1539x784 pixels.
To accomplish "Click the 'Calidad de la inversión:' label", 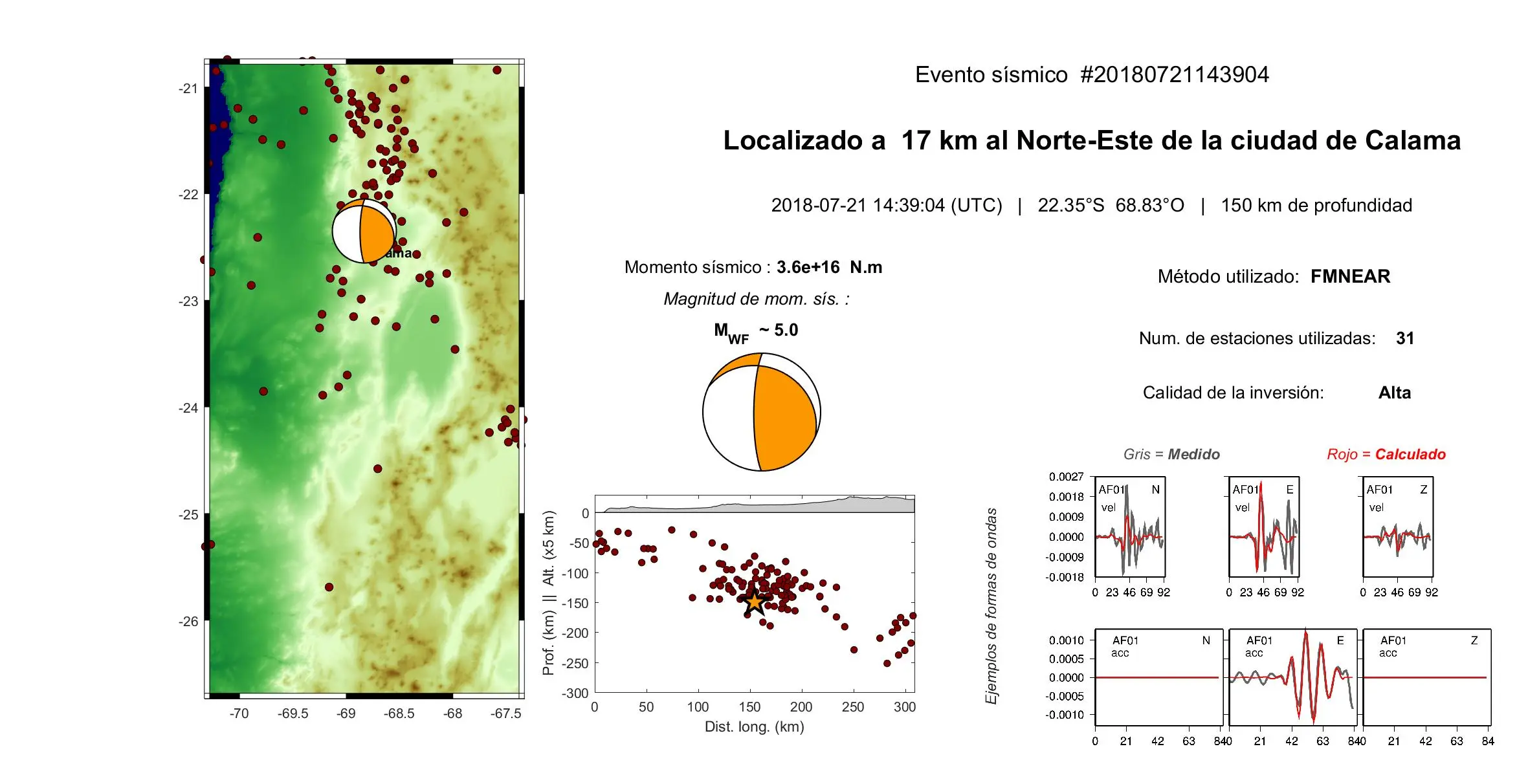I will click(1234, 393).
